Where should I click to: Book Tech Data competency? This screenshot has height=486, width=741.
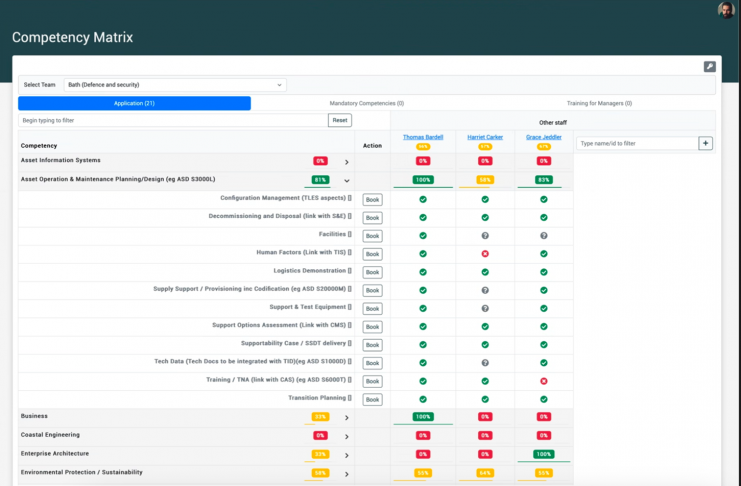(372, 363)
